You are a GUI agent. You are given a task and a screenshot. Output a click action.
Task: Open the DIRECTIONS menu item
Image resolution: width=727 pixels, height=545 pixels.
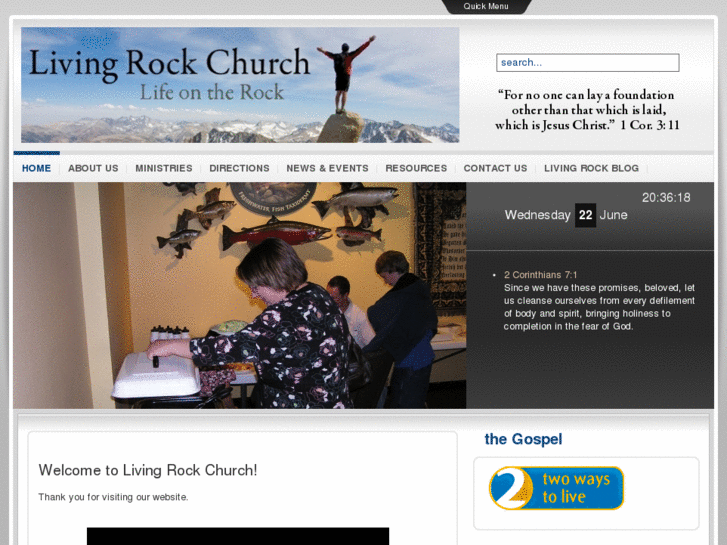(239, 168)
